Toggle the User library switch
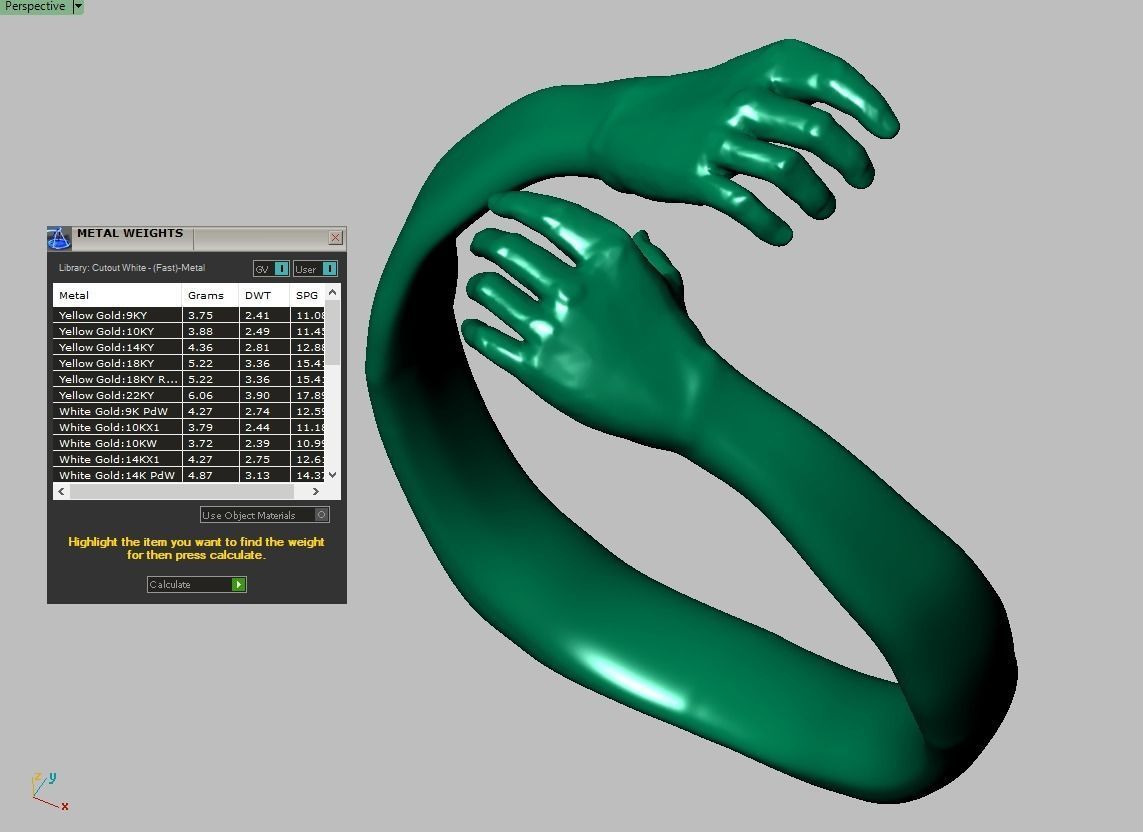 (315, 269)
